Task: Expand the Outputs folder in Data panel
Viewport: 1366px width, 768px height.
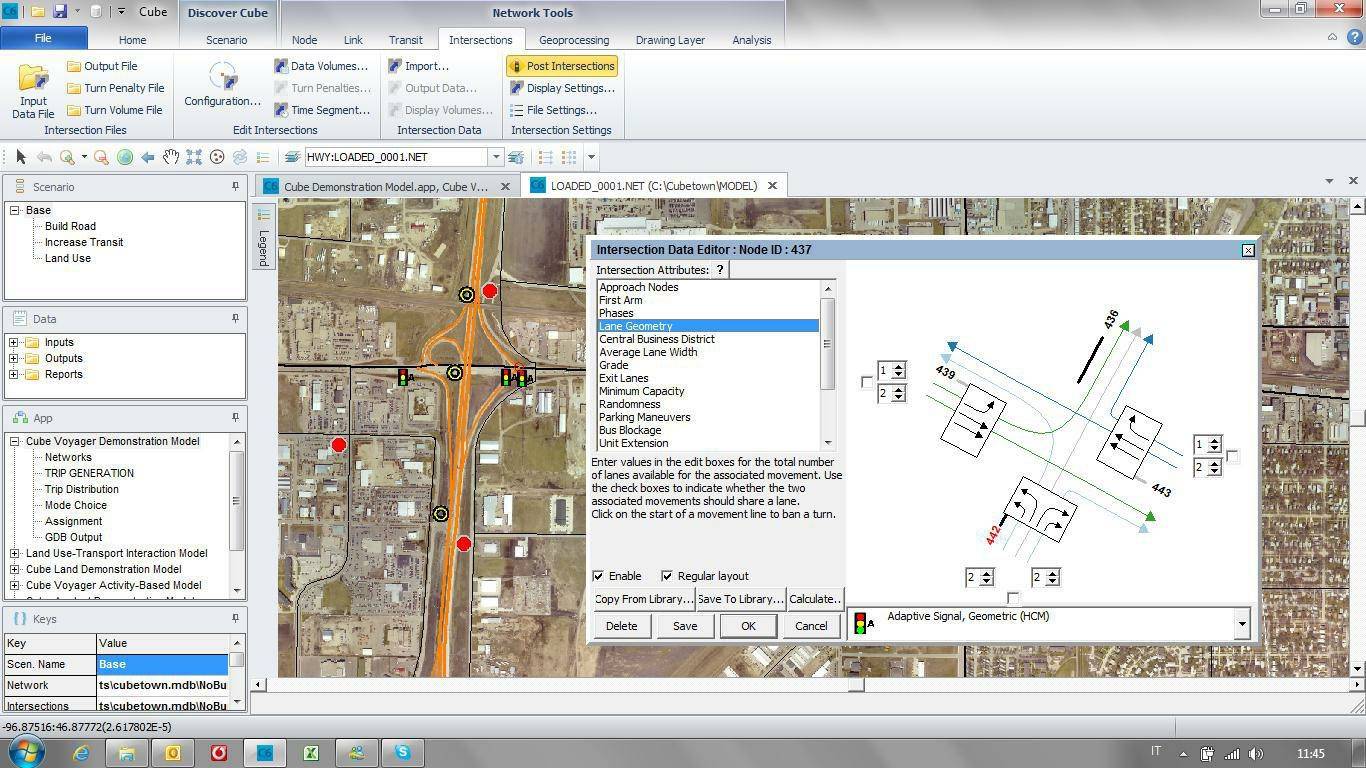Action: point(14,358)
